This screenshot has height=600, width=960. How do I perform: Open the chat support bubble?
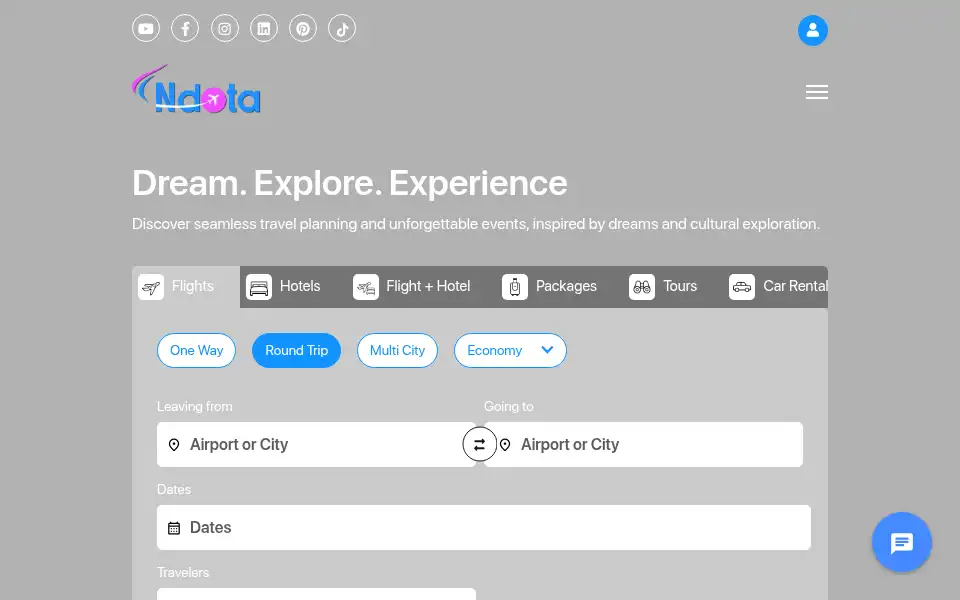[x=902, y=542]
